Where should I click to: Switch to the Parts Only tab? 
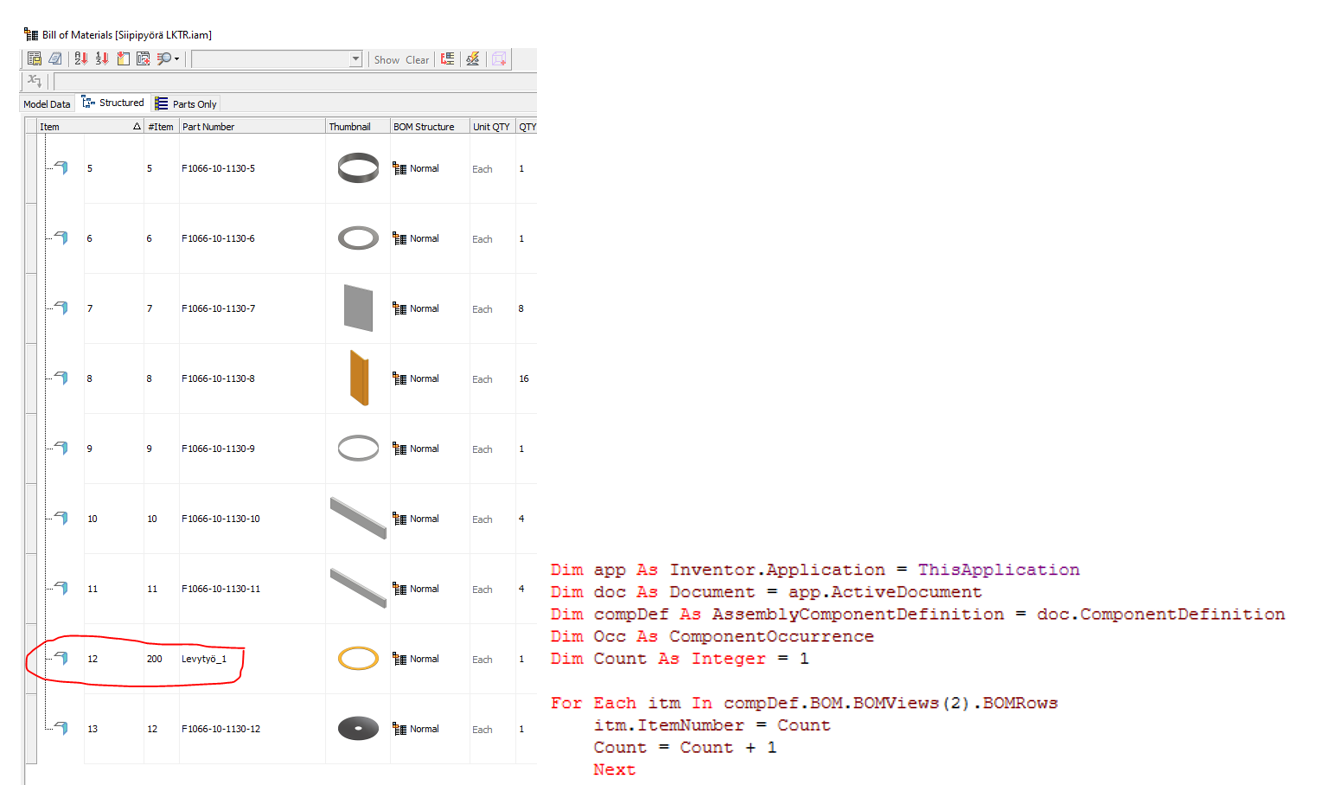coord(186,104)
